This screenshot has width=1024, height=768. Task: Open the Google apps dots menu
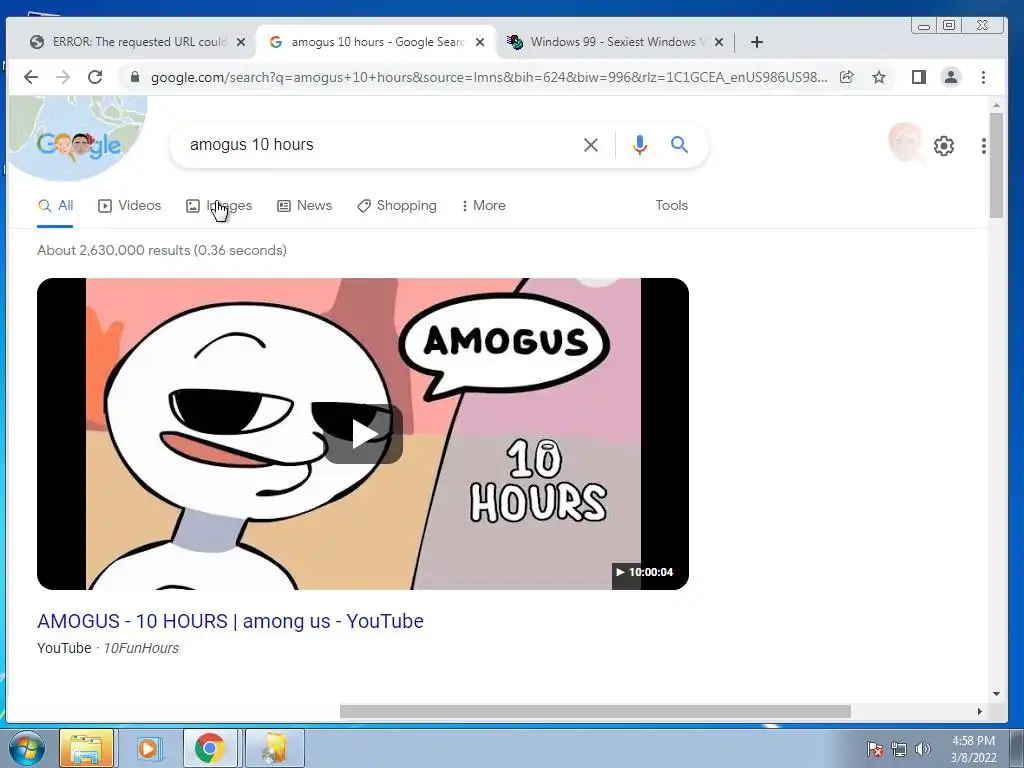click(984, 145)
